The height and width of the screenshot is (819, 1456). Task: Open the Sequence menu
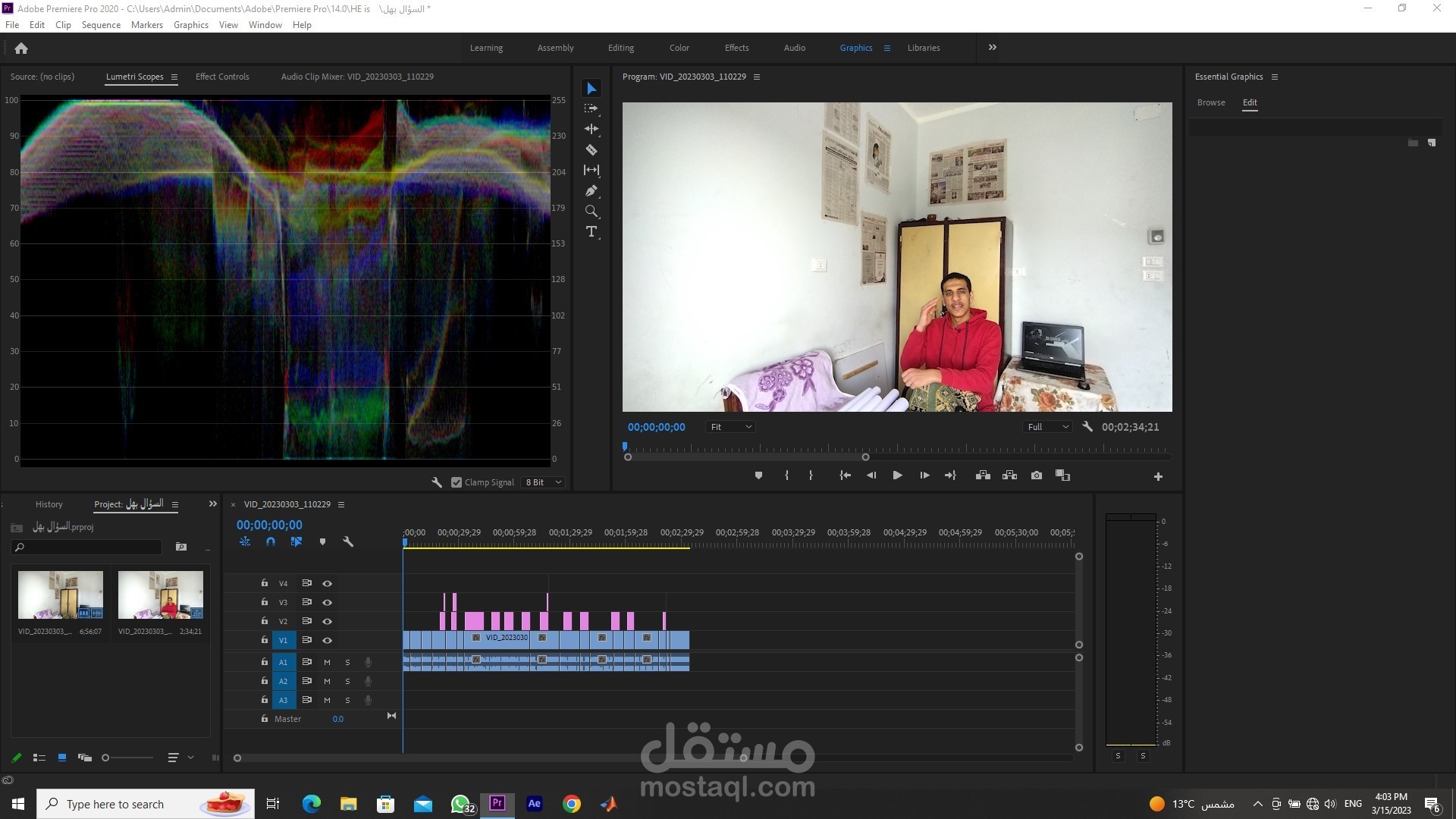[101, 25]
